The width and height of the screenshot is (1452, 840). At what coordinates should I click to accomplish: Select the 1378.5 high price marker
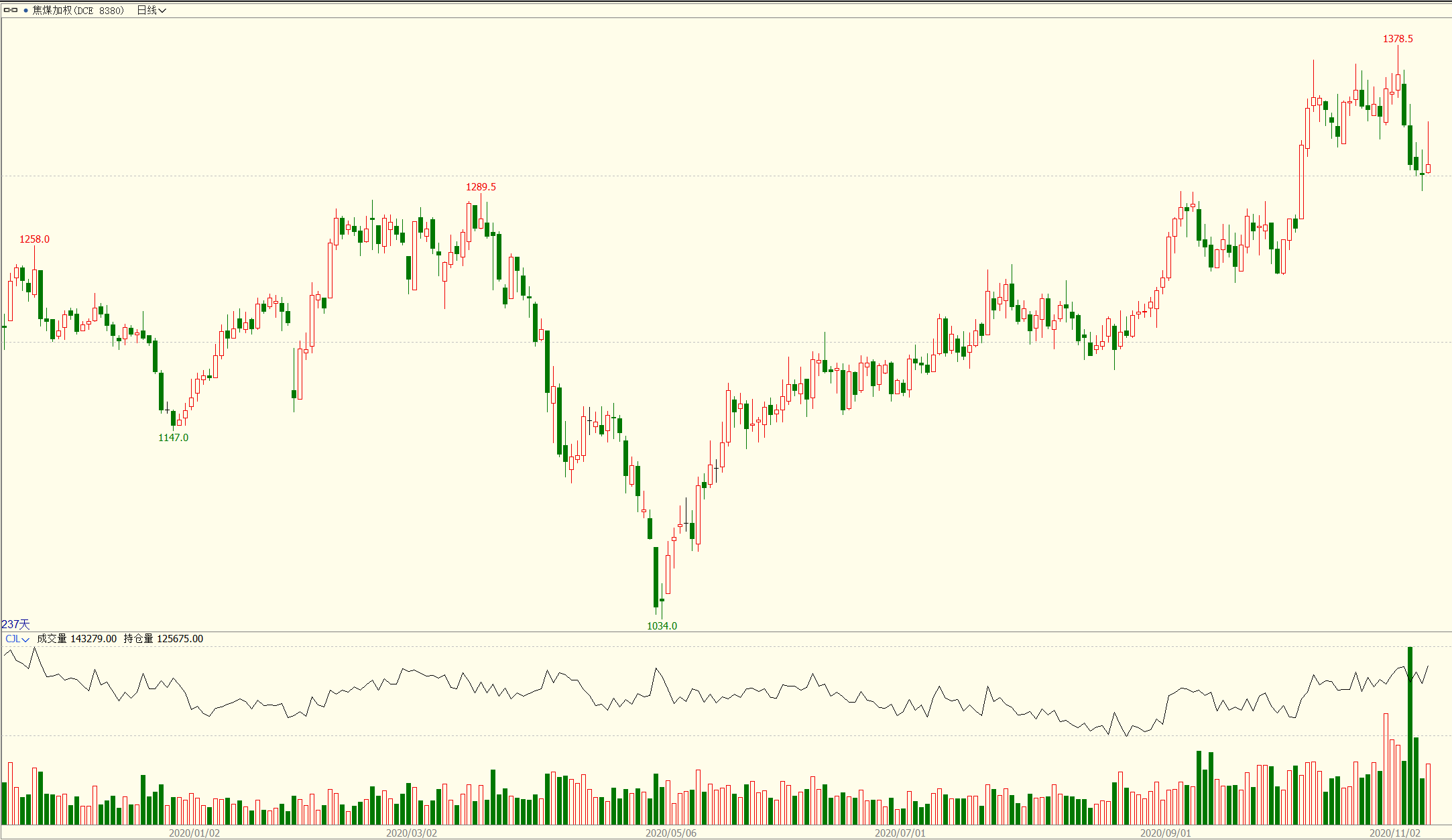click(x=1398, y=39)
